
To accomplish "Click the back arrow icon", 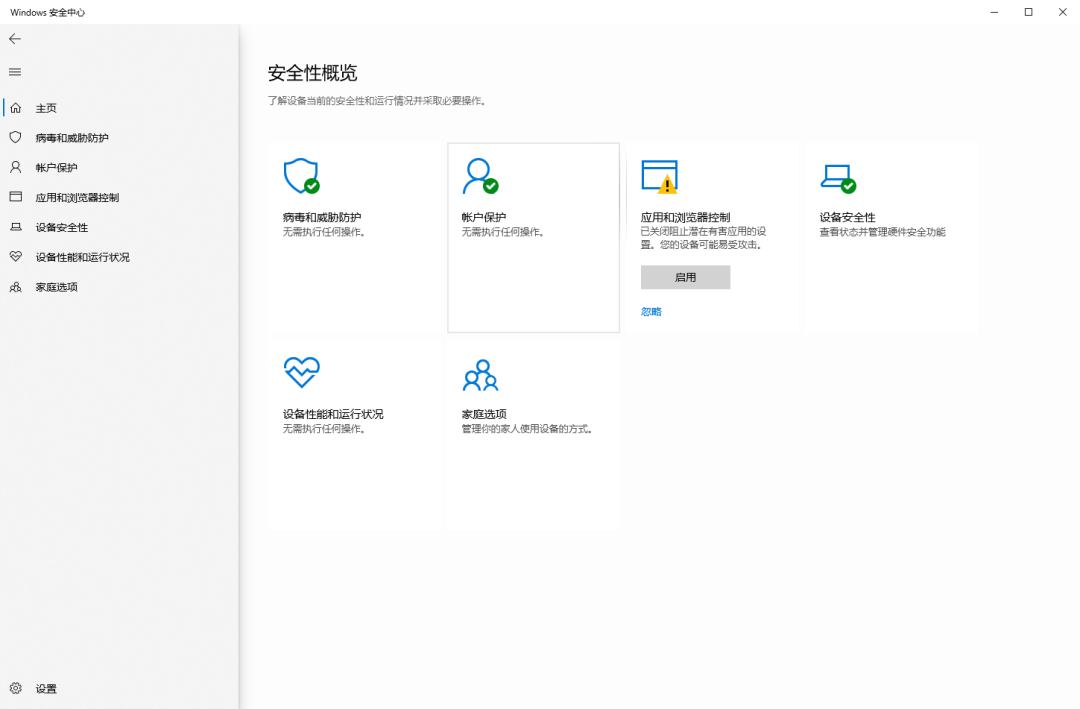I will click(15, 39).
